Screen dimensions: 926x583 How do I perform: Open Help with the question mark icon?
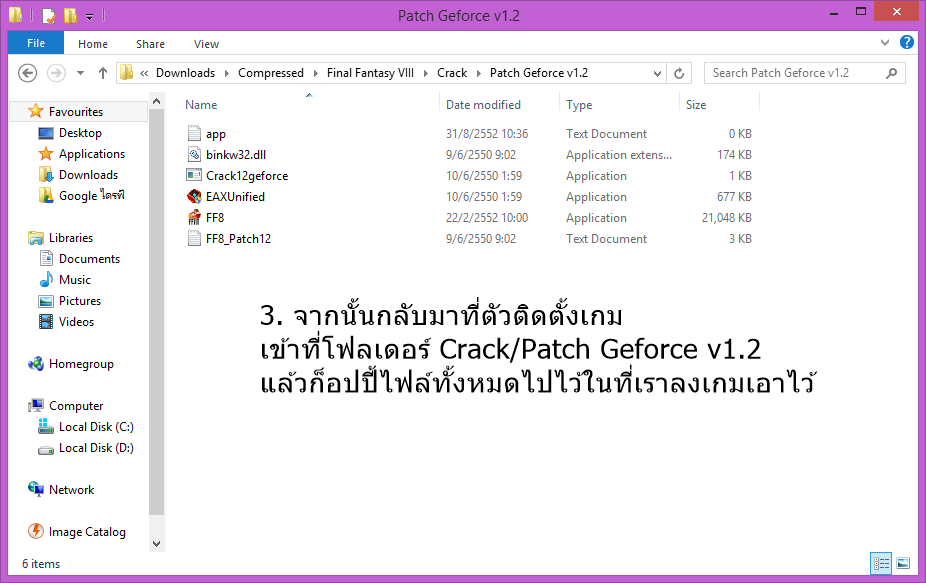click(907, 43)
